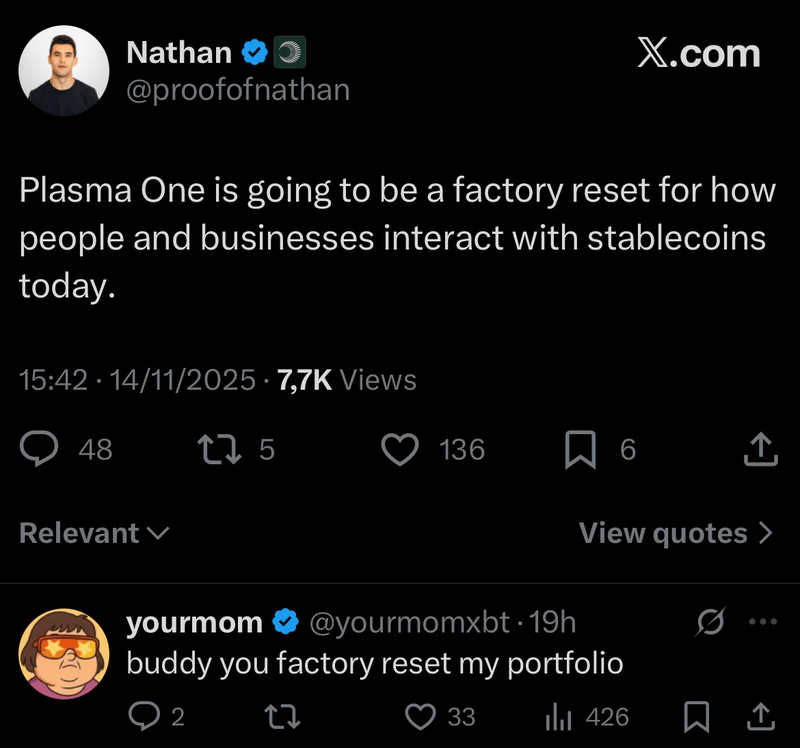Open the more options menu on the yourmom reply
Screen dimensions: 800x748
(x=762, y=622)
